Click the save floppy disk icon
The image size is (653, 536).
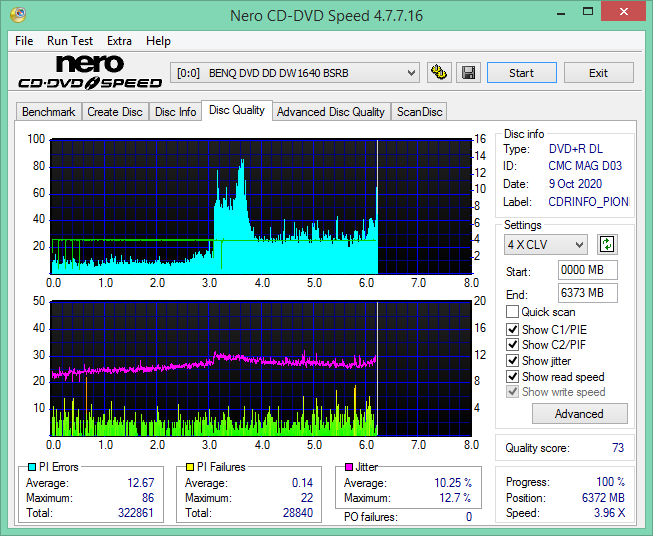click(x=469, y=73)
